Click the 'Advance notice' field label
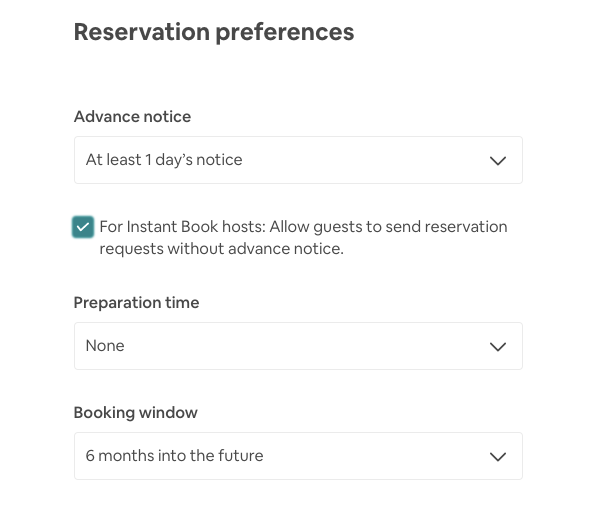The height and width of the screenshot is (522, 607). pyautogui.click(x=132, y=117)
